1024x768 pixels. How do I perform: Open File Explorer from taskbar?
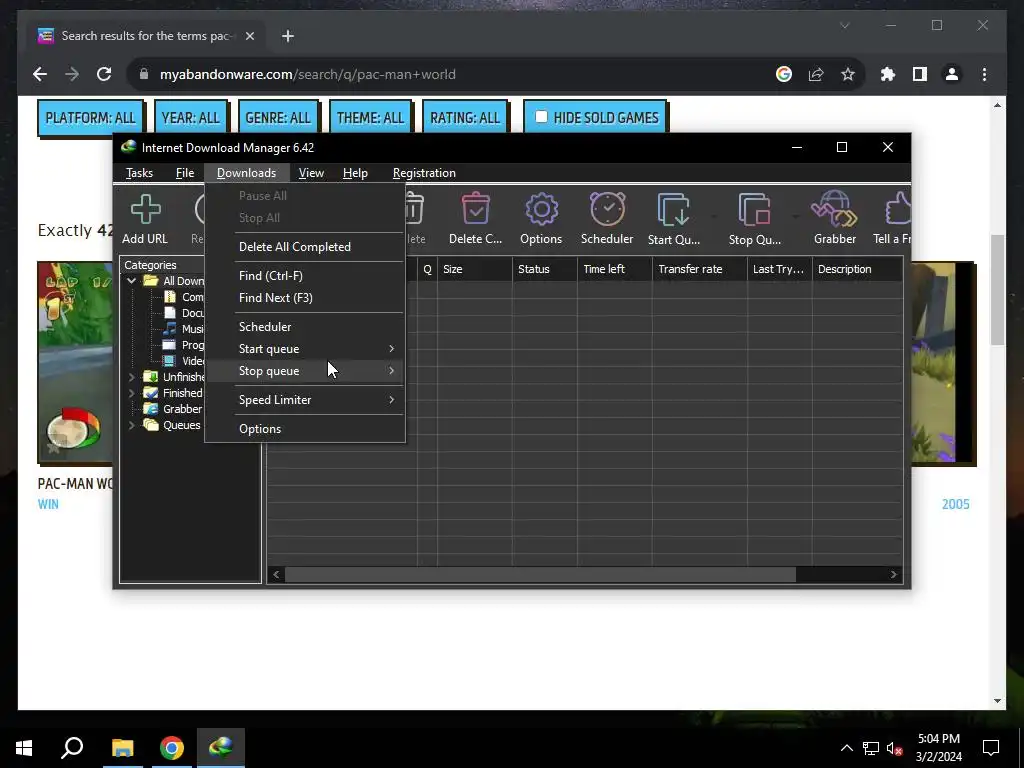click(122, 748)
